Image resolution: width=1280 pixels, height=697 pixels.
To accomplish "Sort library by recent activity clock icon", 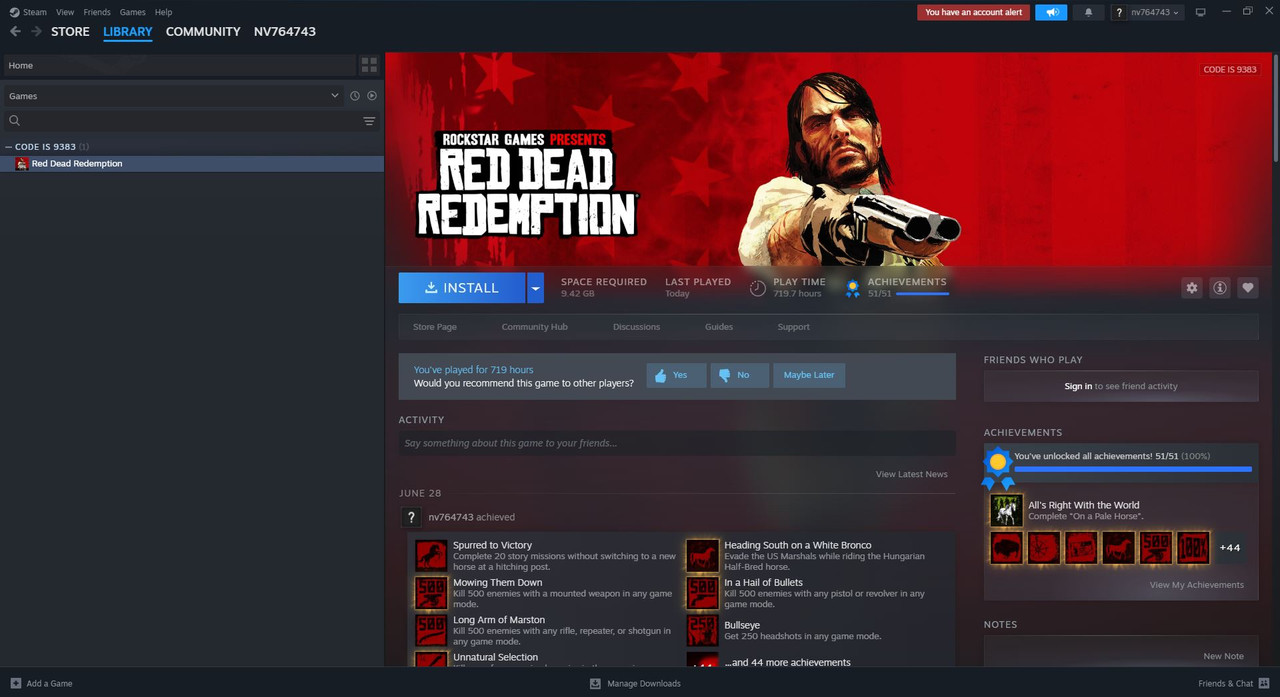I will [x=354, y=96].
